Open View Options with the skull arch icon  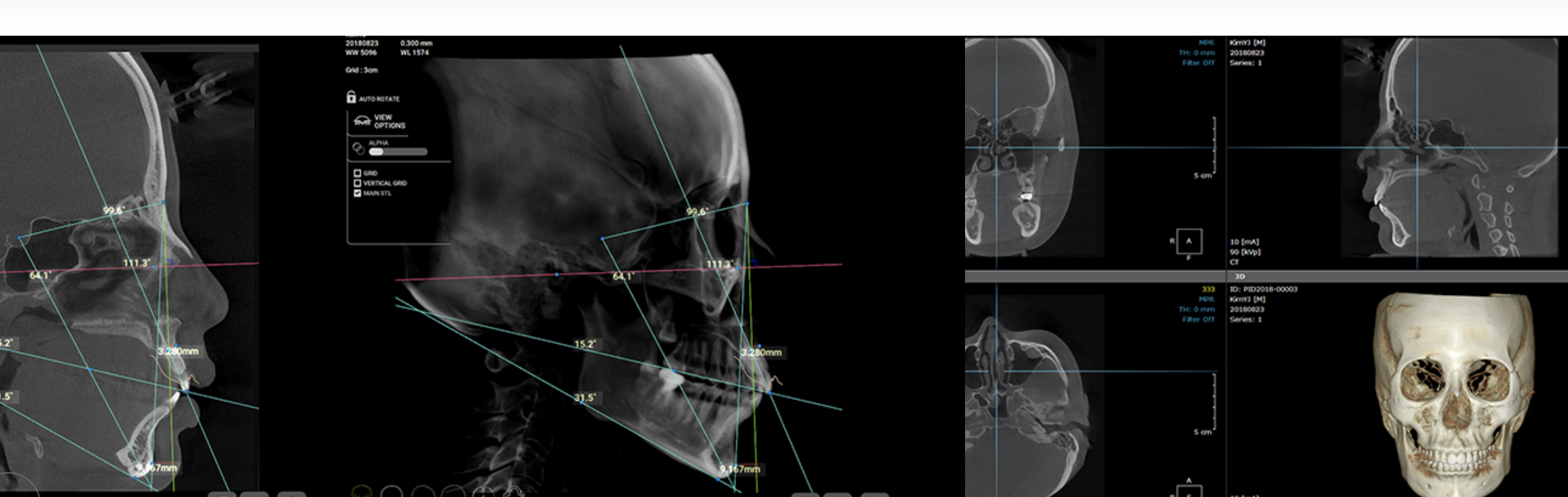point(363,121)
